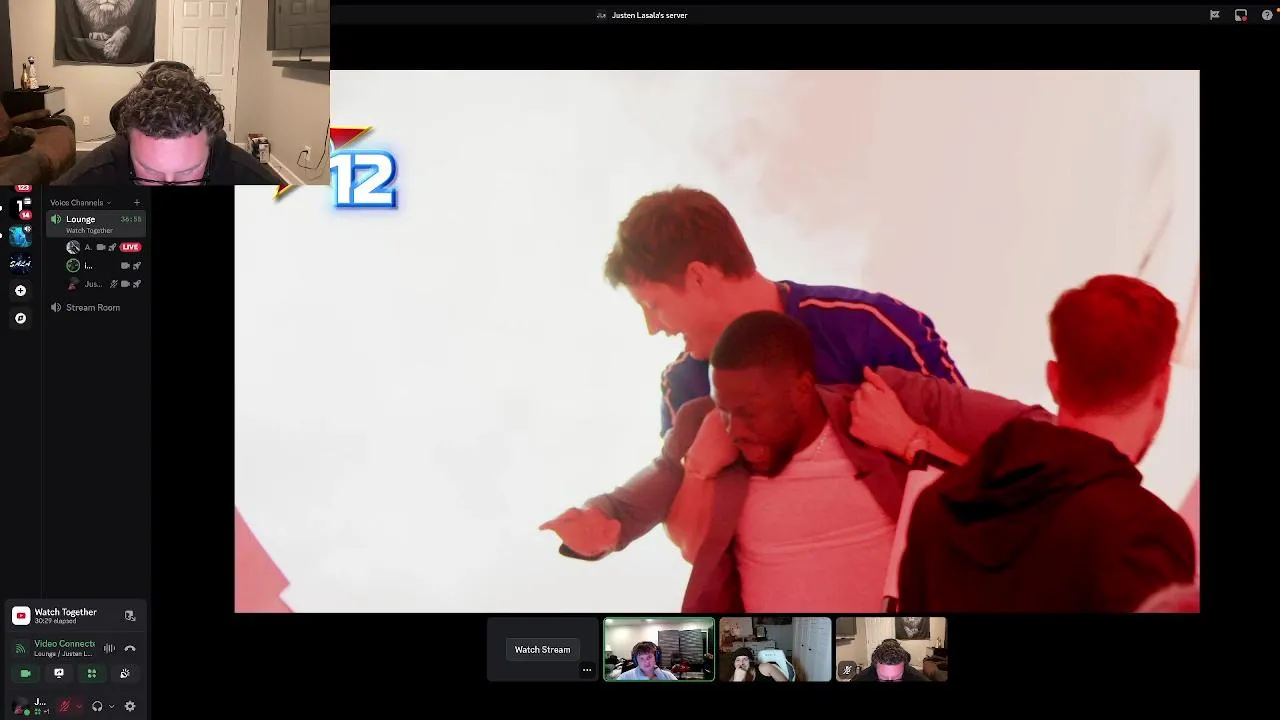
Task: Share your screen
Action: point(59,673)
